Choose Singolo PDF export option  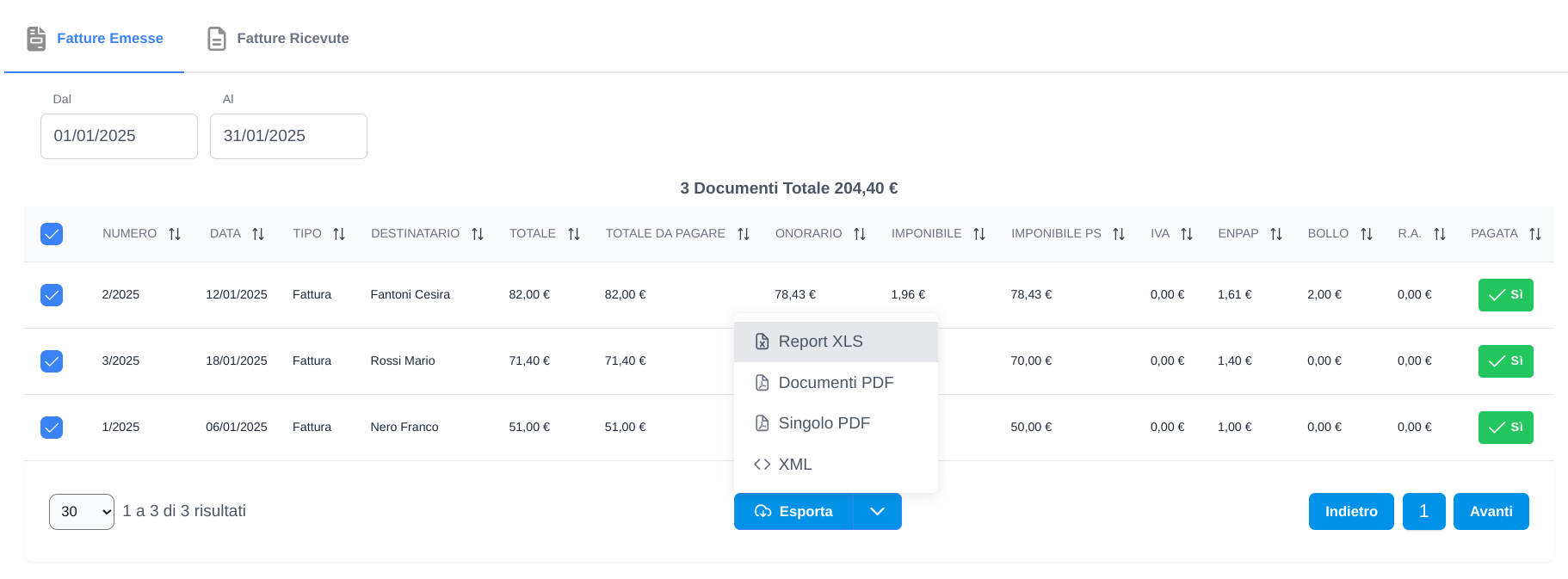point(836,423)
